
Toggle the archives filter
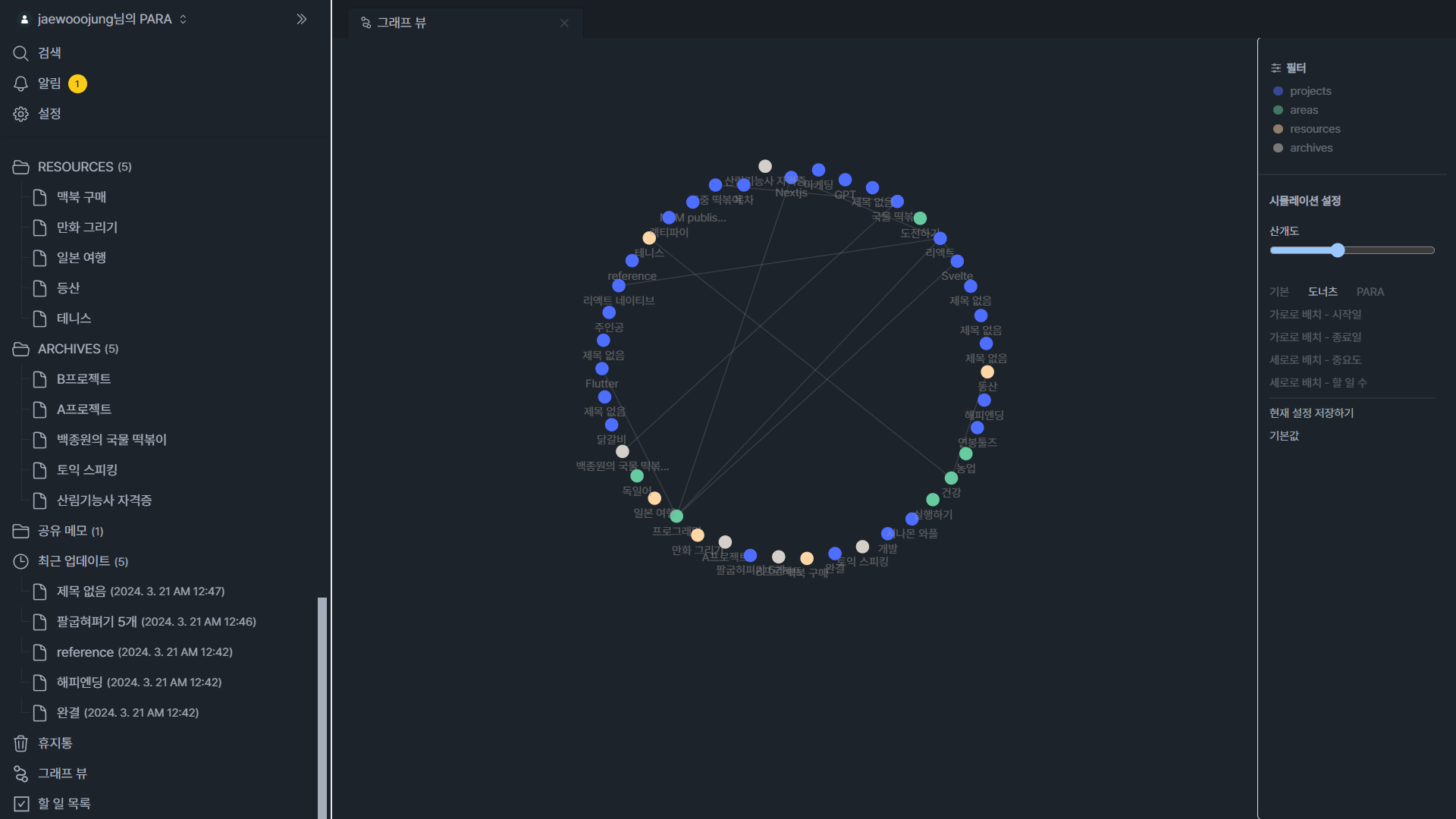(1310, 148)
